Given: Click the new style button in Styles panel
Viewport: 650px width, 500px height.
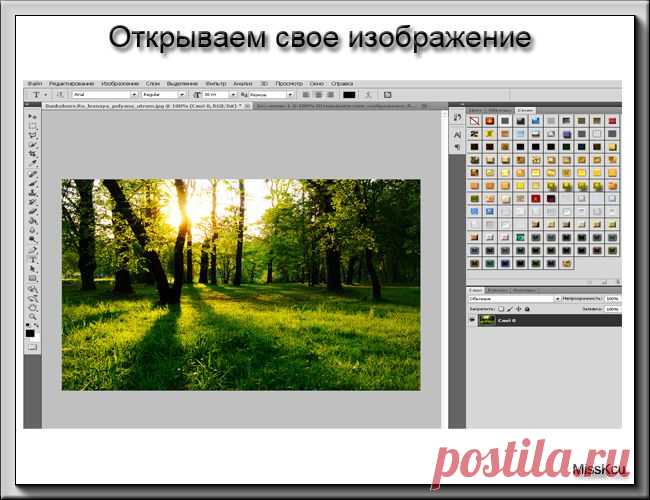Looking at the screenshot, I should click(605, 282).
